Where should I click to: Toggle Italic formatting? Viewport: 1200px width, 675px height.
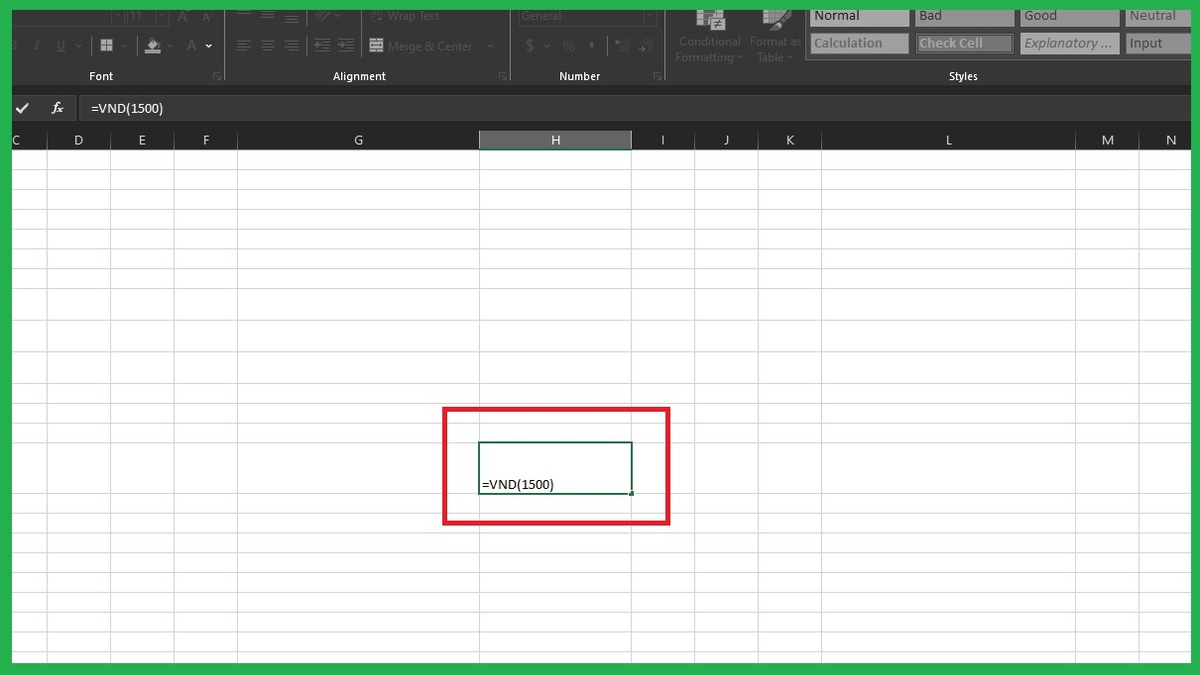(36, 45)
